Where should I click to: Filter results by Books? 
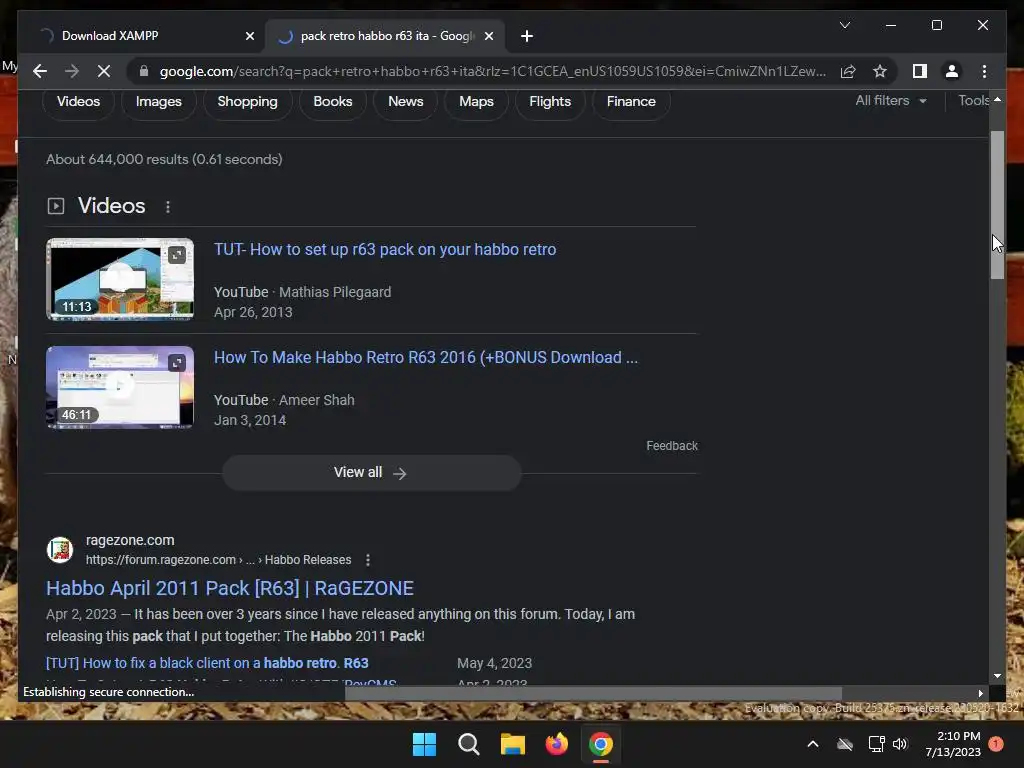coord(332,101)
